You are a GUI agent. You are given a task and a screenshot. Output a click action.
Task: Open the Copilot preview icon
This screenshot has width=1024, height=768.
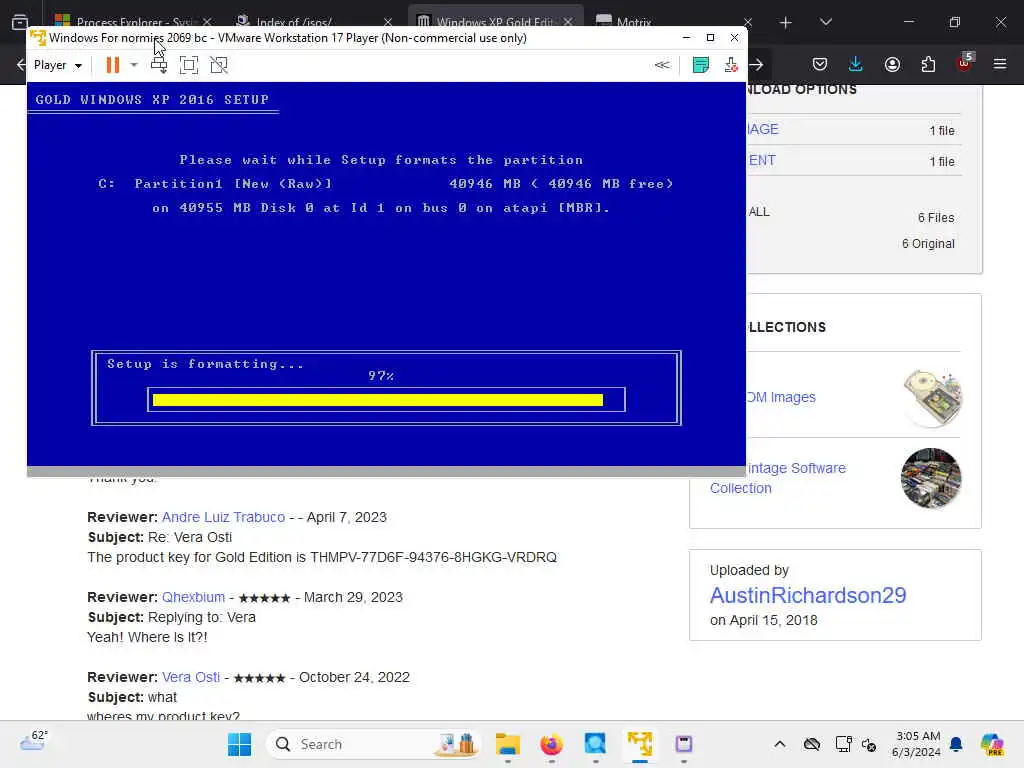(991, 744)
